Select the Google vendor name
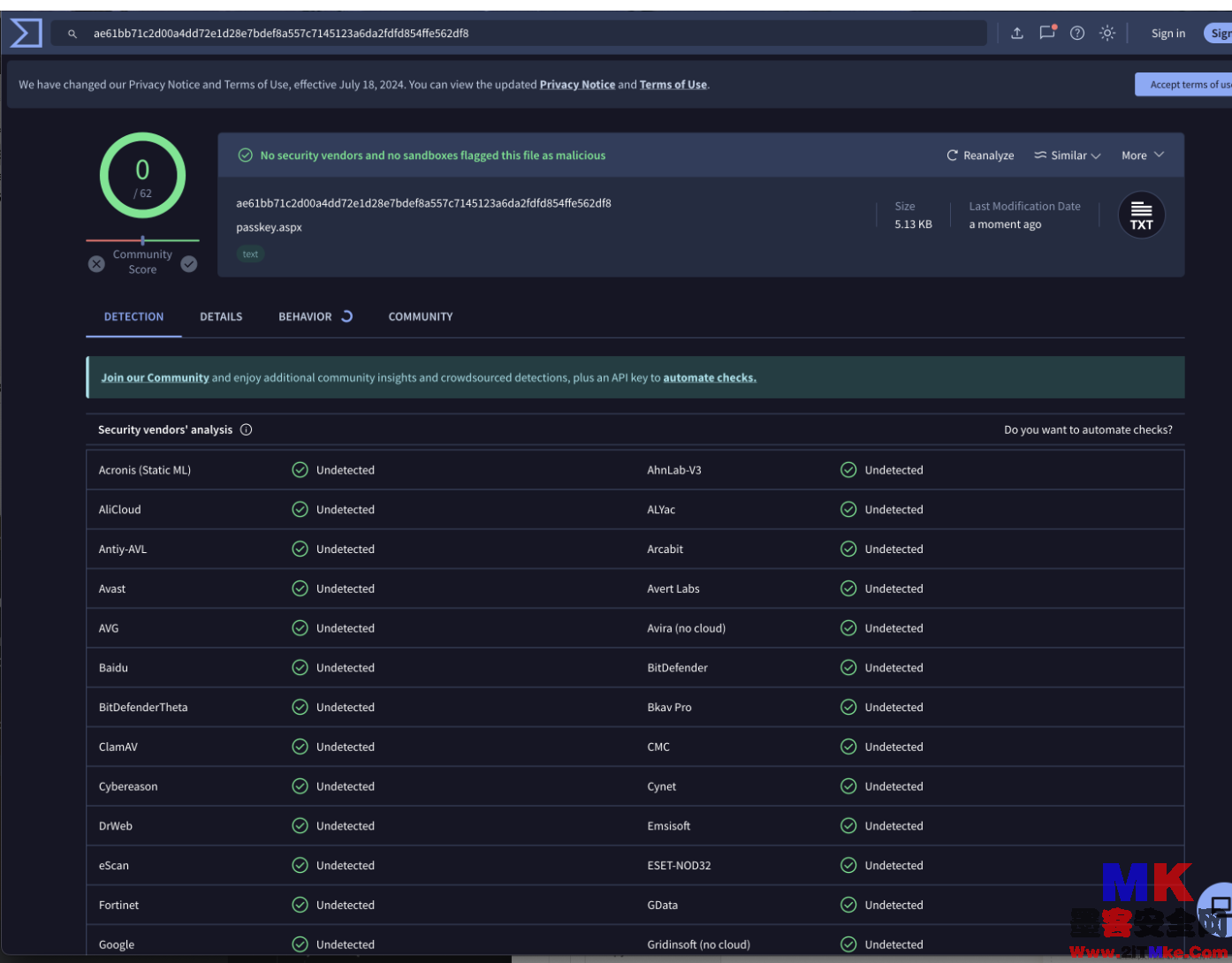Viewport: 1232px width, 963px height. pyautogui.click(x=117, y=944)
